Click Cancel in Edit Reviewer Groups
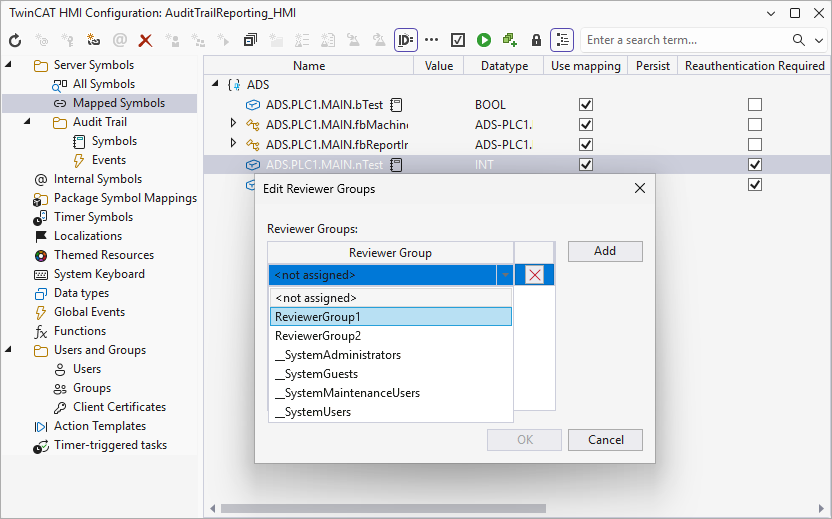The width and height of the screenshot is (832, 519). click(605, 440)
